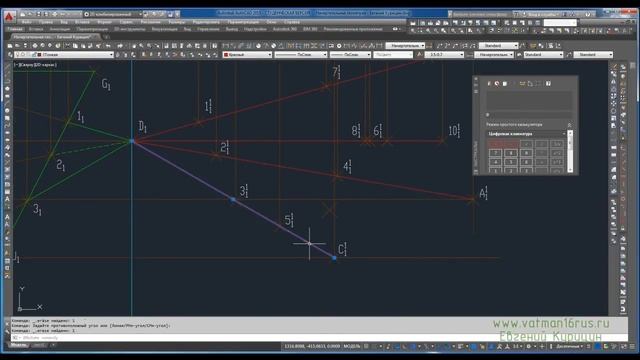The image size is (640, 360).
Task: Click the Clean Screen icon in status bar
Action: pos(625,347)
